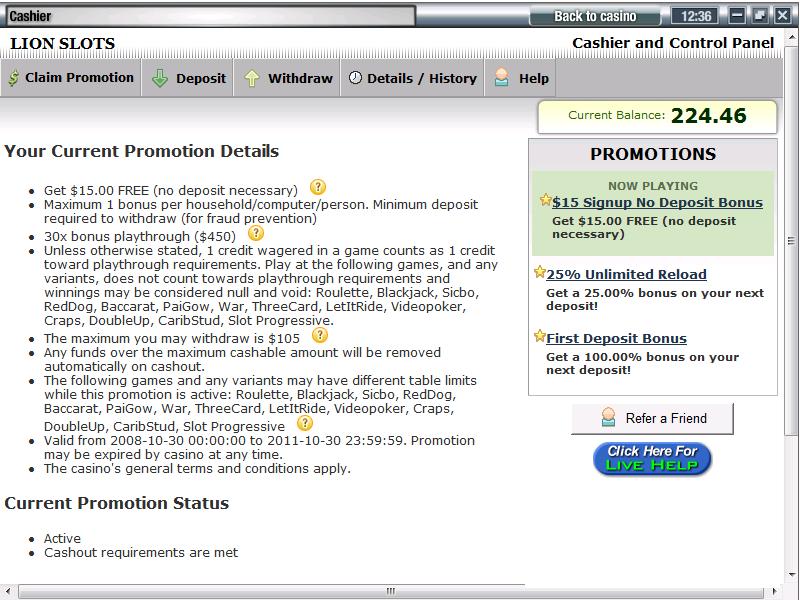800x600 pixels.
Task: Open 25% Unlimited Reload promotion link
Action: click(x=626, y=274)
